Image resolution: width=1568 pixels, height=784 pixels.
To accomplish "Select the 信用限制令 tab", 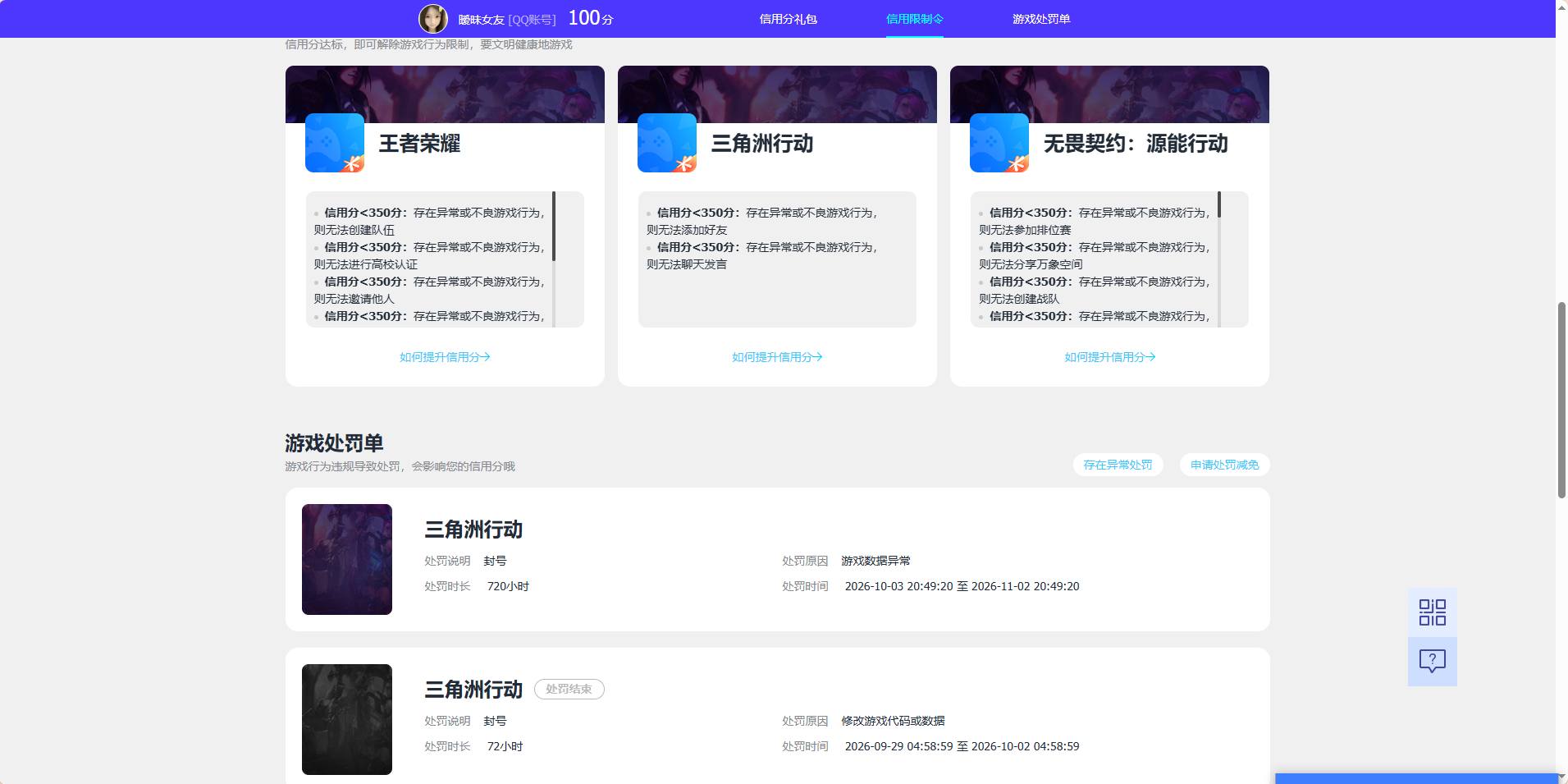I will point(915,19).
